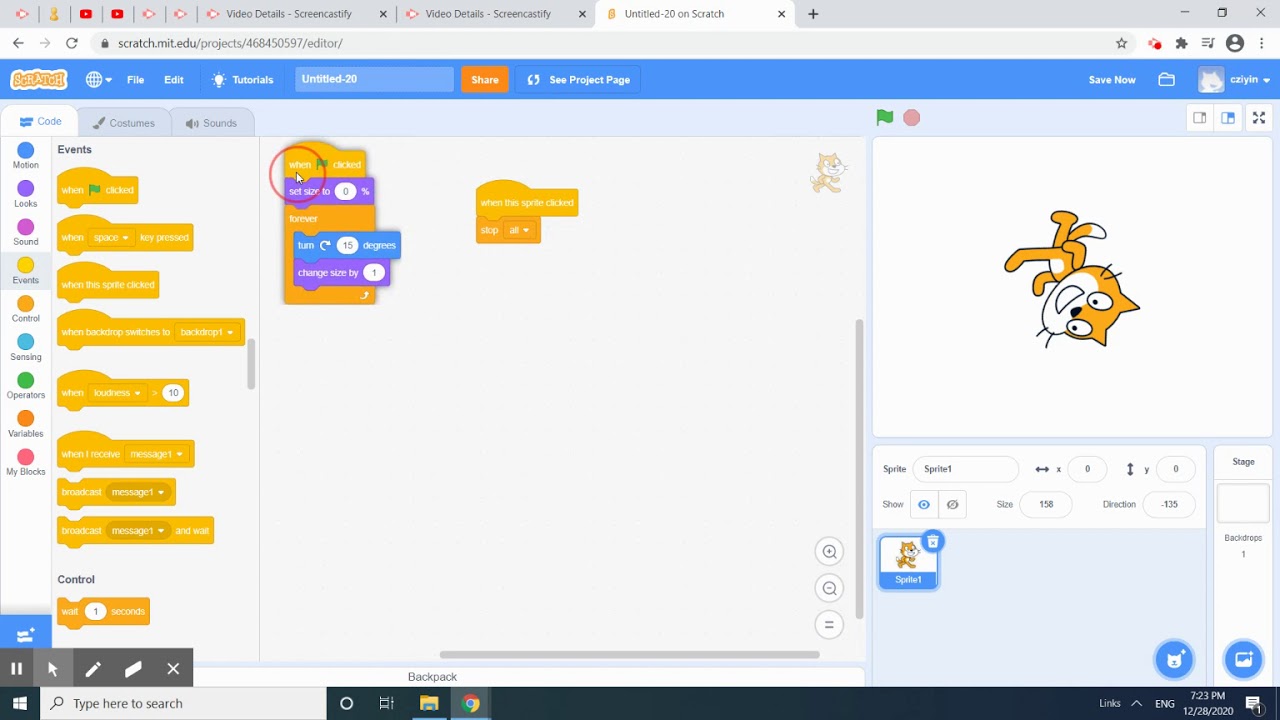Screen dimensions: 1280x720
Task: Open the stop all dropdown in workspace
Action: [519, 230]
